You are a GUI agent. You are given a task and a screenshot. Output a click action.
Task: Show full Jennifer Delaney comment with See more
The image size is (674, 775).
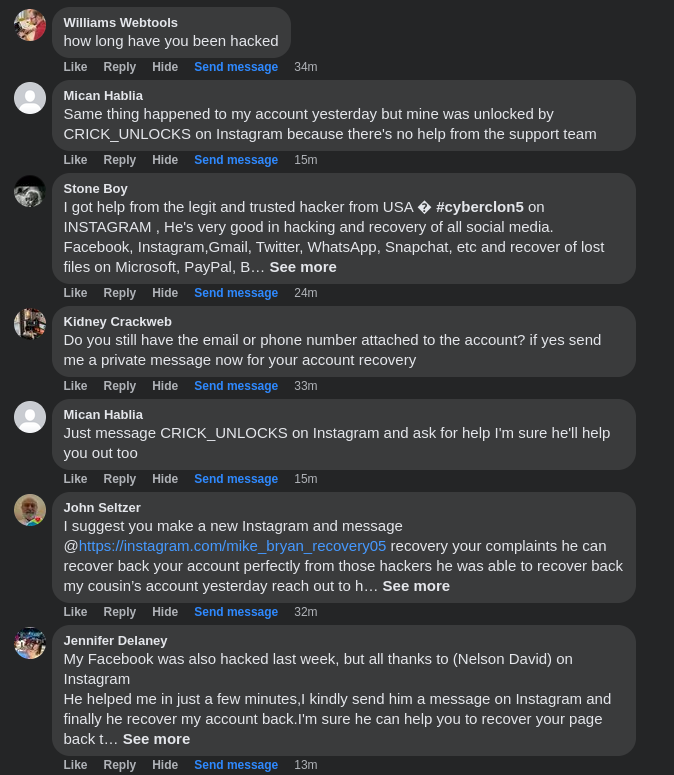coord(156,739)
